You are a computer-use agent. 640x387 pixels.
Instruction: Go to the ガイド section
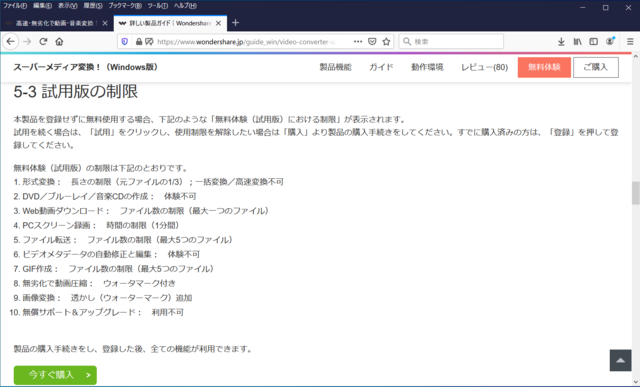point(381,67)
